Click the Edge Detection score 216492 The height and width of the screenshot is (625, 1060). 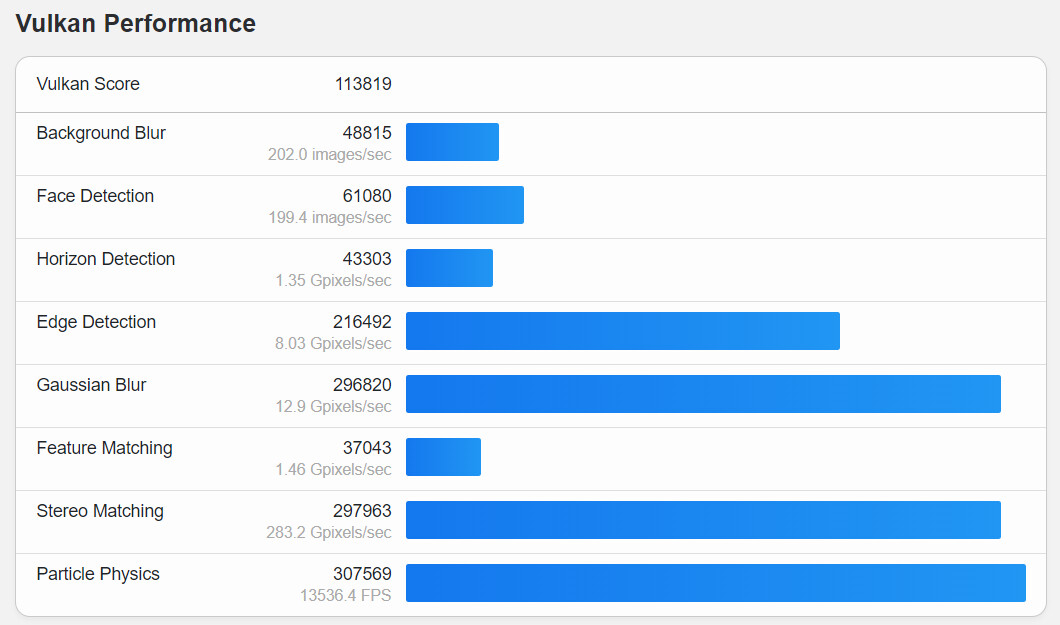point(362,322)
